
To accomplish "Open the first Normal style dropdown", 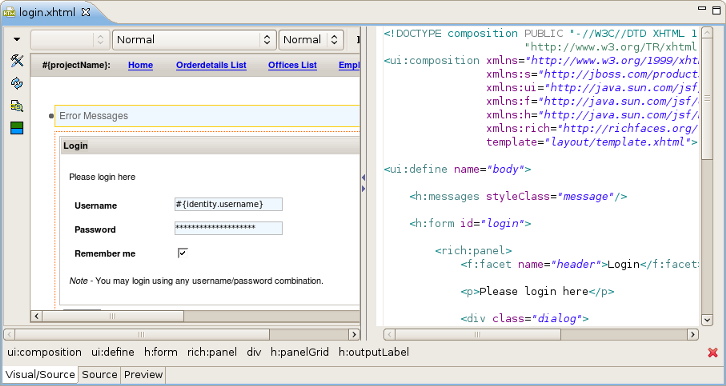I will [194, 40].
